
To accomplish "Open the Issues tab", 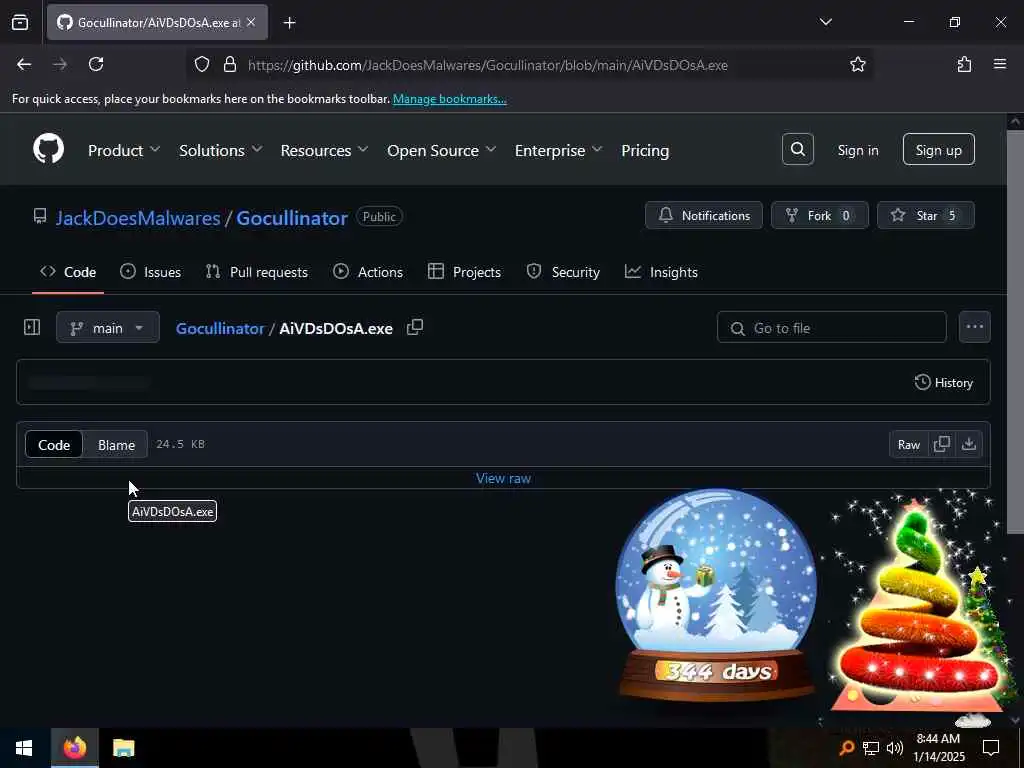I will 150,272.
